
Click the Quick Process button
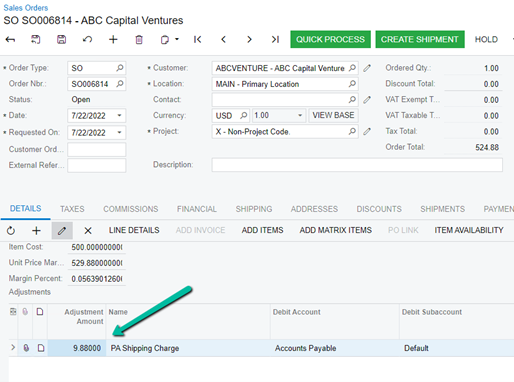[330, 39]
